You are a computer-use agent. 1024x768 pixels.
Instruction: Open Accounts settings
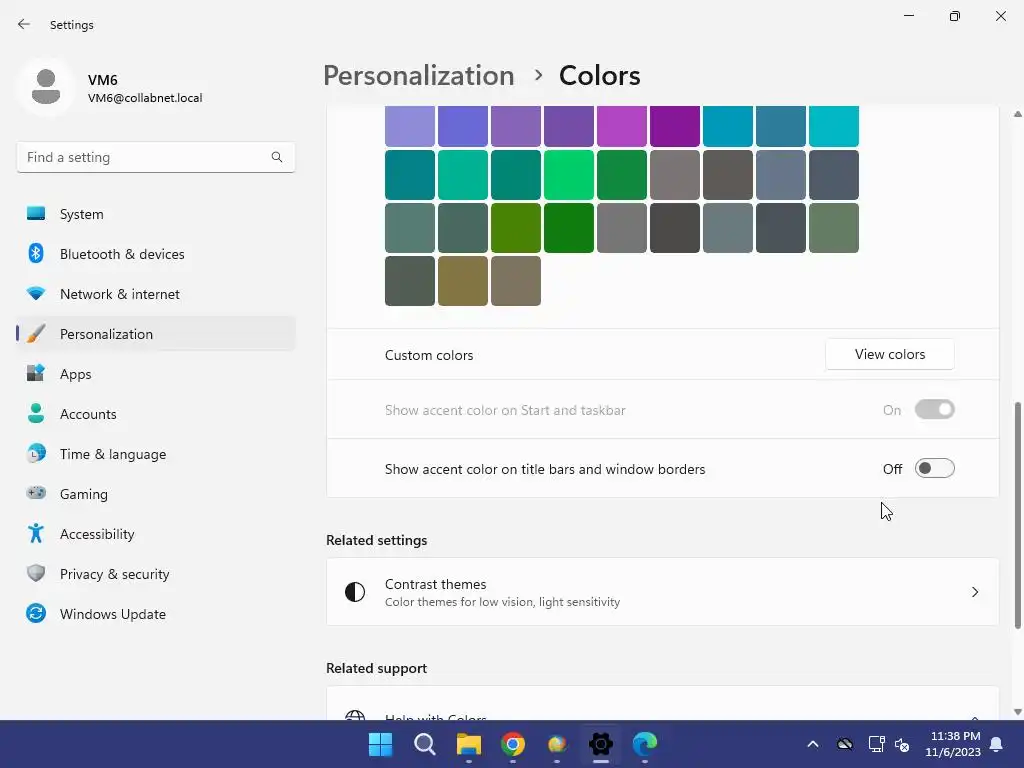coord(155,413)
